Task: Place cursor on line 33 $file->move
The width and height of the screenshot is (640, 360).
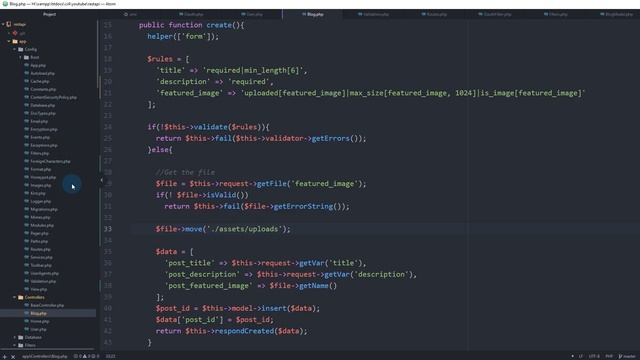Action: pos(222,229)
